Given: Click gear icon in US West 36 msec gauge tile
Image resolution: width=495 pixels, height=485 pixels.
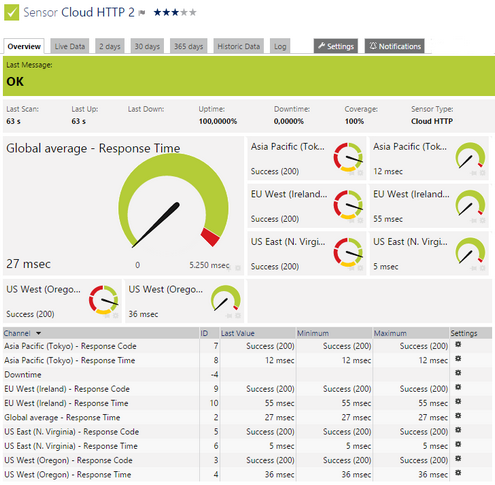Looking at the screenshot, I should [x=238, y=316].
